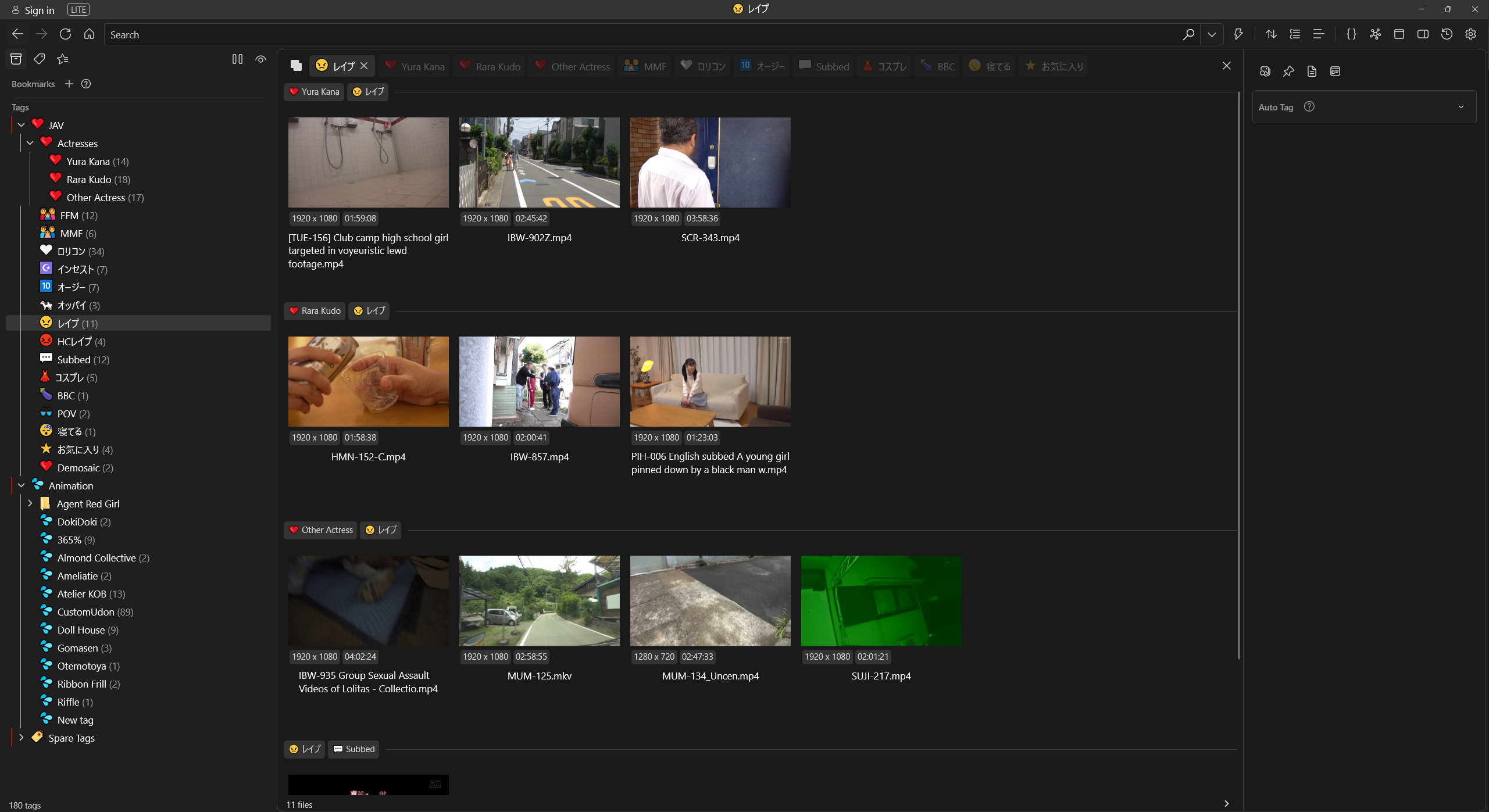The height and width of the screenshot is (812, 1489).
Task: Select the Demosaic tag in sidebar
Action: coord(78,468)
